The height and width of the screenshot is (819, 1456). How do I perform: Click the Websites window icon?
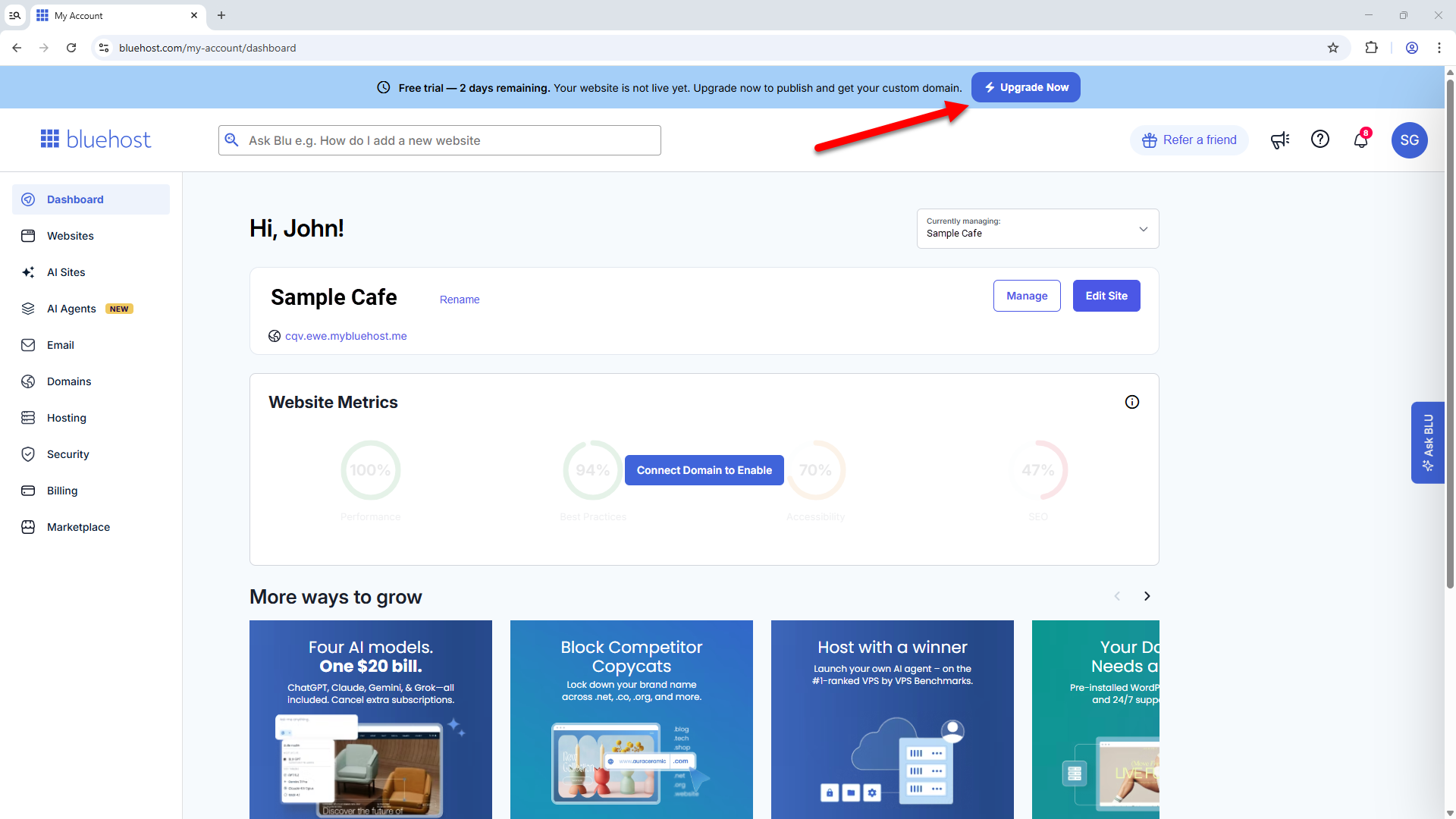28,236
